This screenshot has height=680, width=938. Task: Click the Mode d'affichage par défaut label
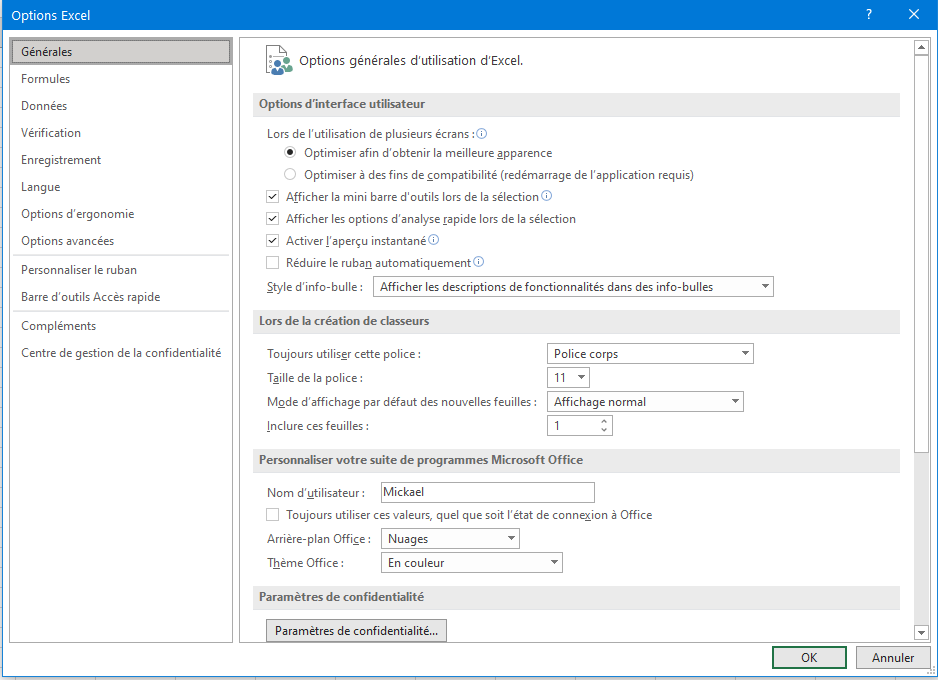(402, 402)
